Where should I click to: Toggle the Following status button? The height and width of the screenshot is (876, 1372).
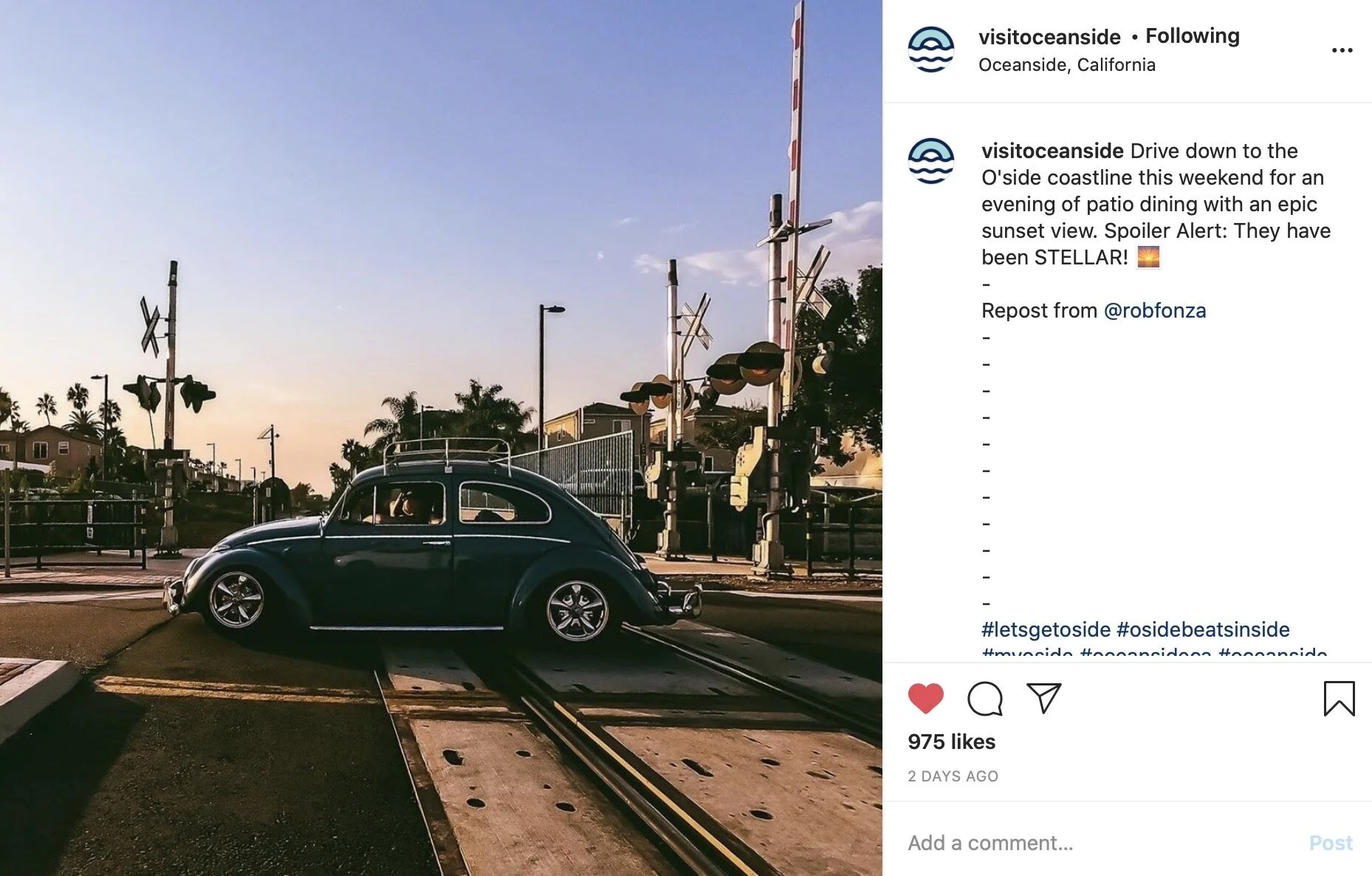pyautogui.click(x=1192, y=35)
